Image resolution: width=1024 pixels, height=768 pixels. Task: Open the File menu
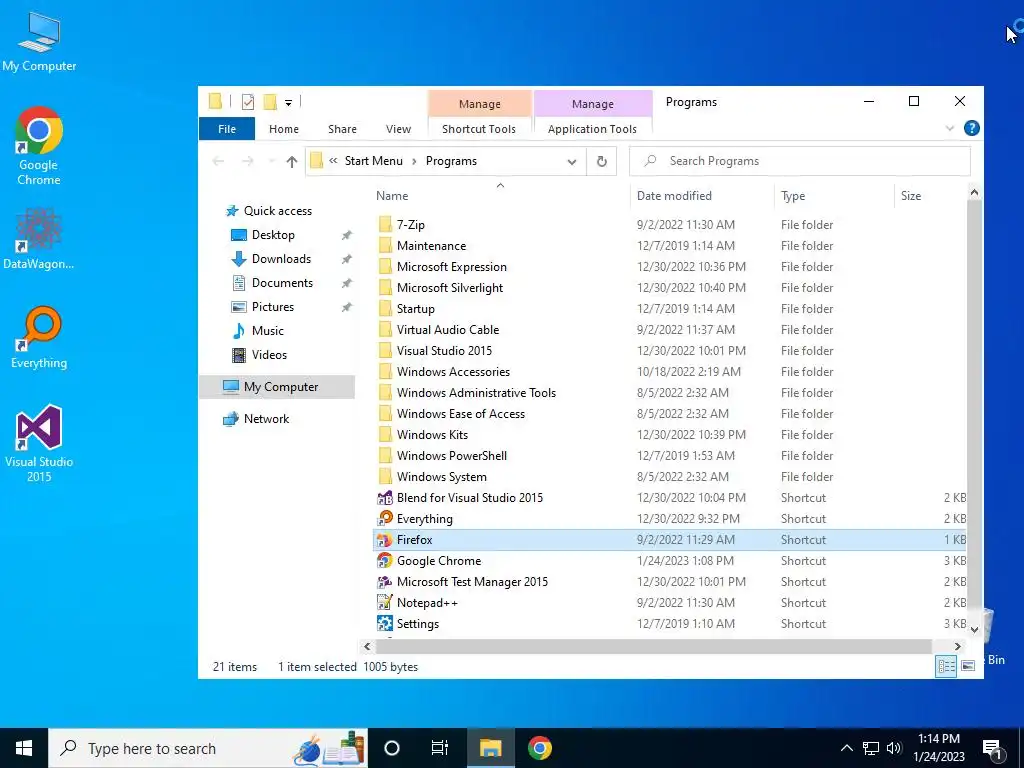227,129
